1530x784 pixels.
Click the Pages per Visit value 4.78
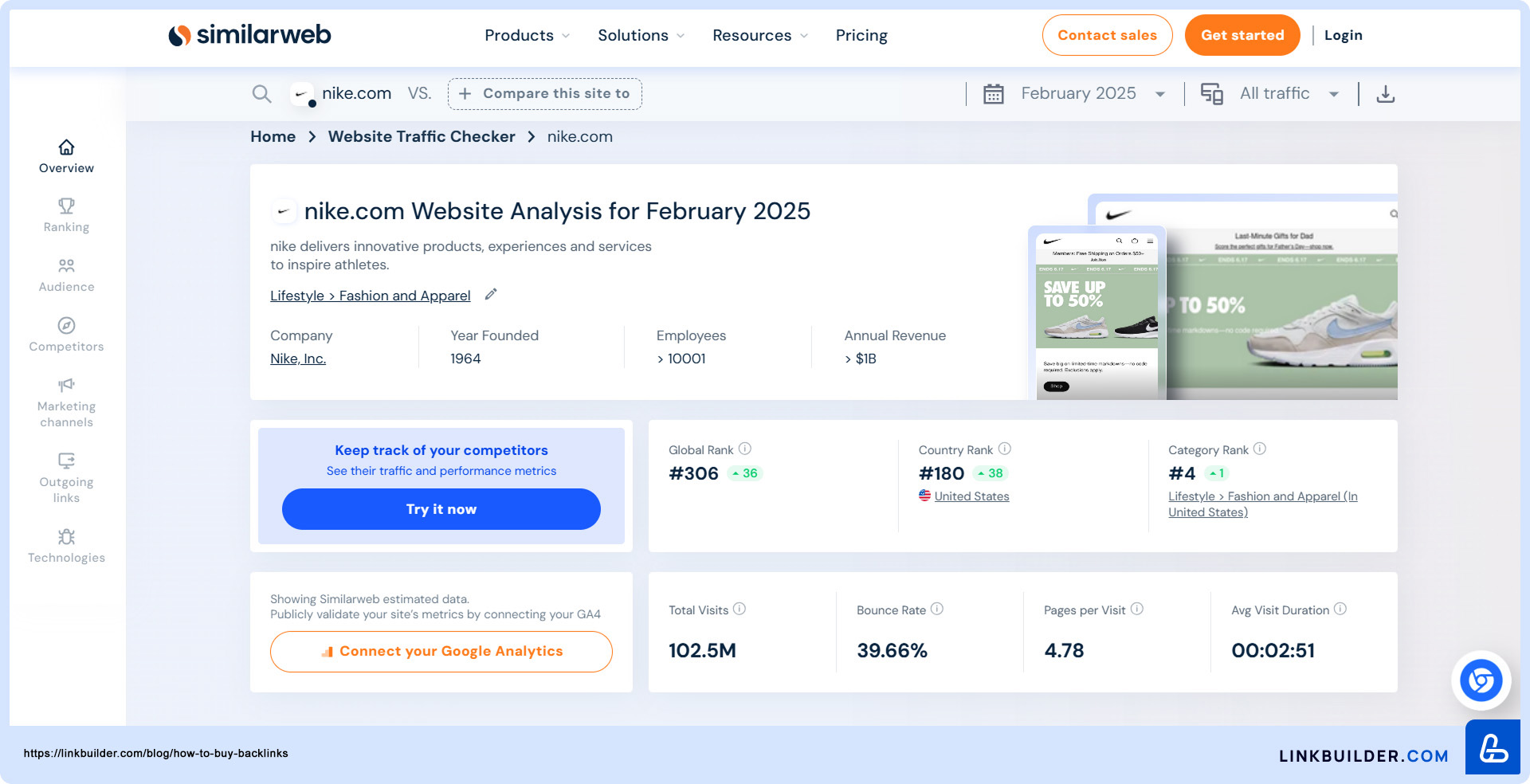coord(1064,651)
